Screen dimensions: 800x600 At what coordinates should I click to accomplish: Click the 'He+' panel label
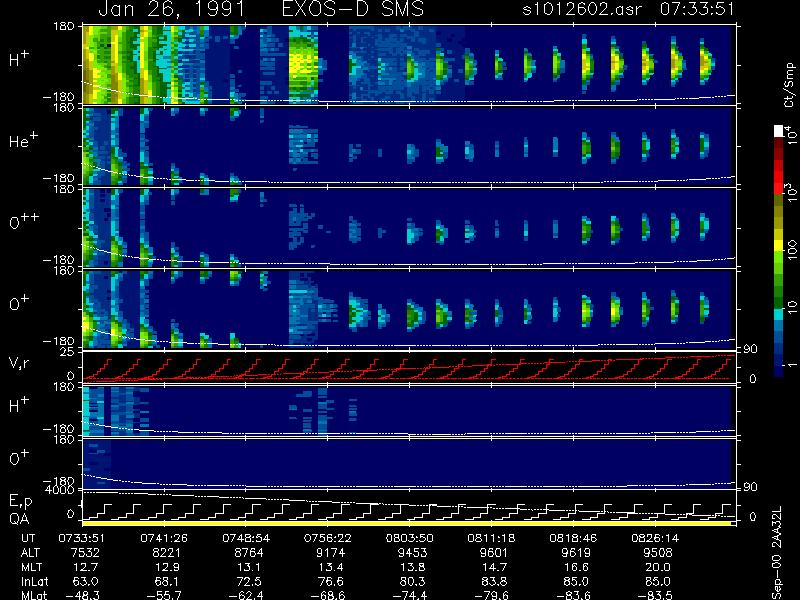23,140
